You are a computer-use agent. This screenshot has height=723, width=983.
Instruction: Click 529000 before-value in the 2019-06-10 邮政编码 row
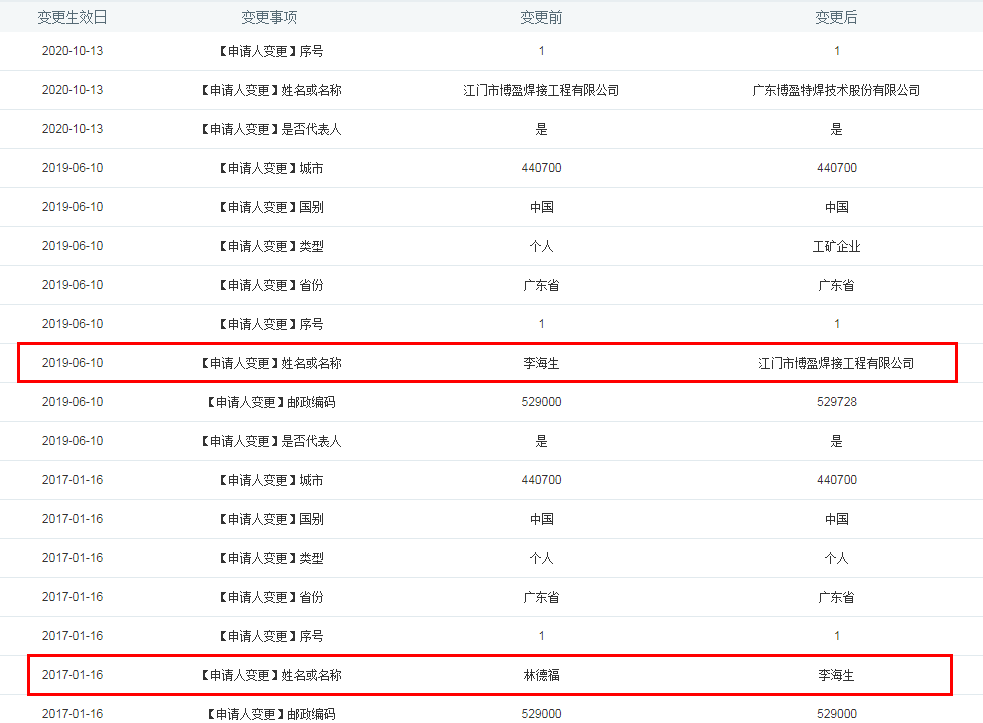(x=541, y=402)
